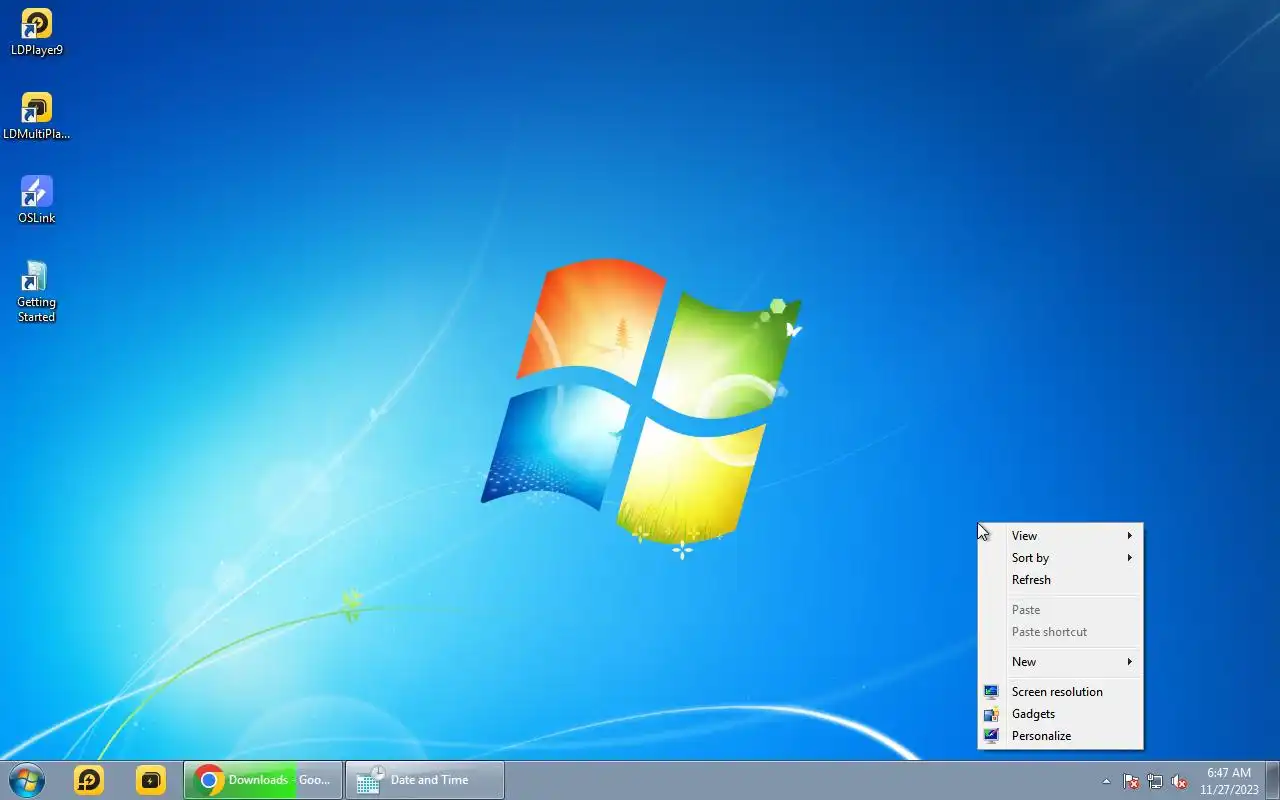Select the LDMultiPlayer desktop shortcut
1280x800 pixels.
[37, 116]
